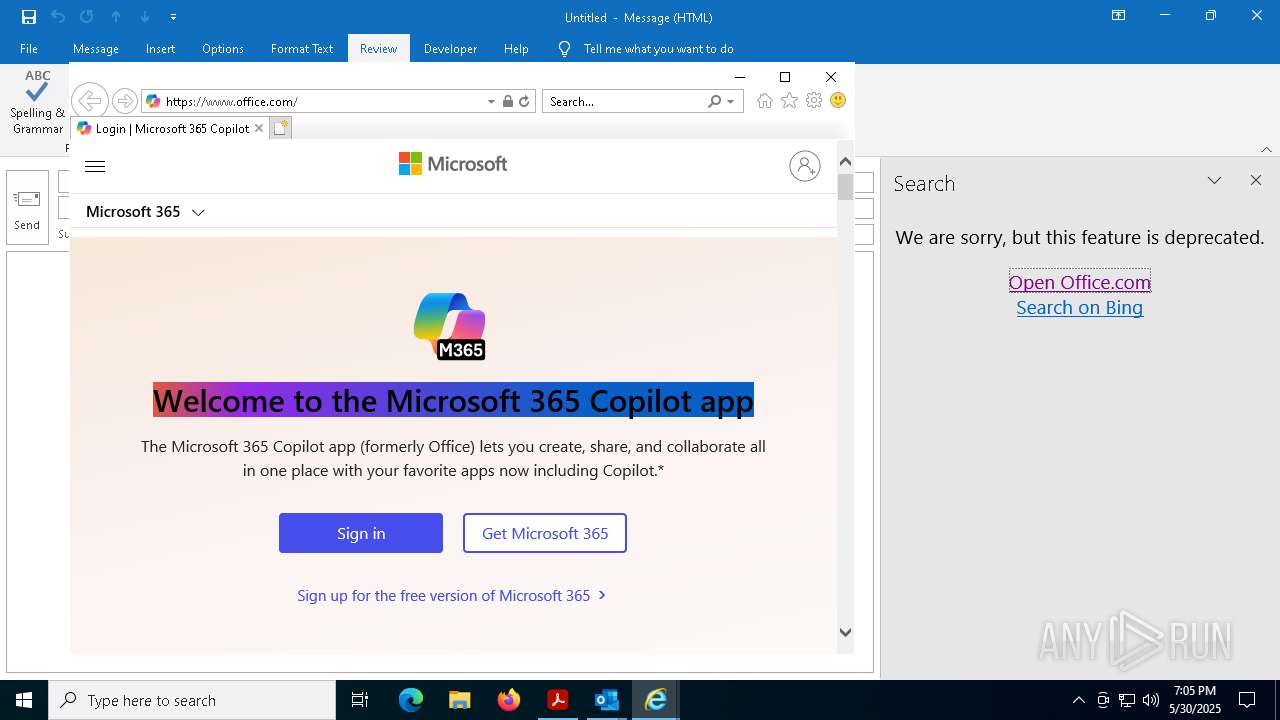The image size is (1280, 720).
Task: Expand the Microsoft 365 dropdown
Action: pos(145,212)
